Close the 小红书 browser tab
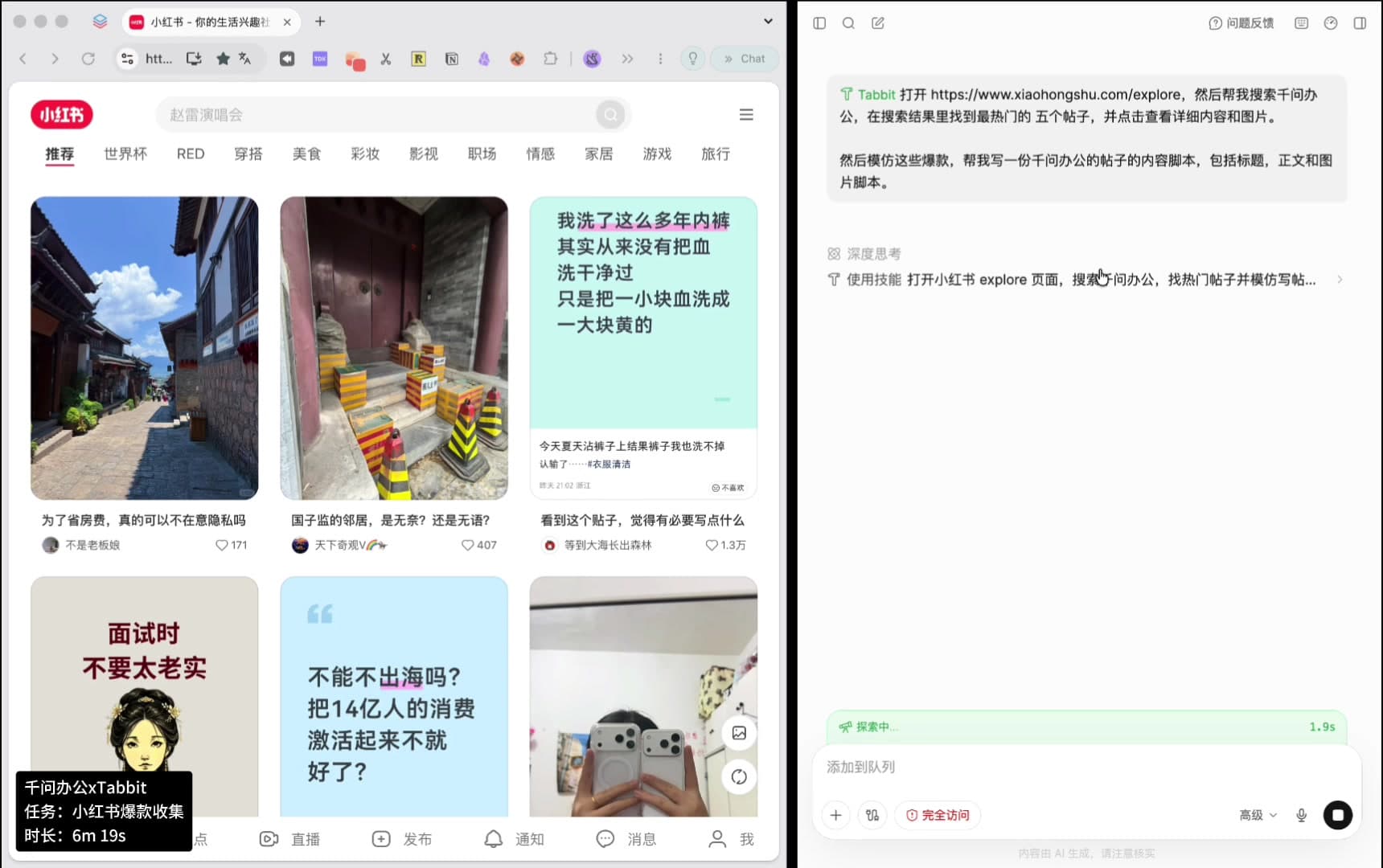 (287, 22)
